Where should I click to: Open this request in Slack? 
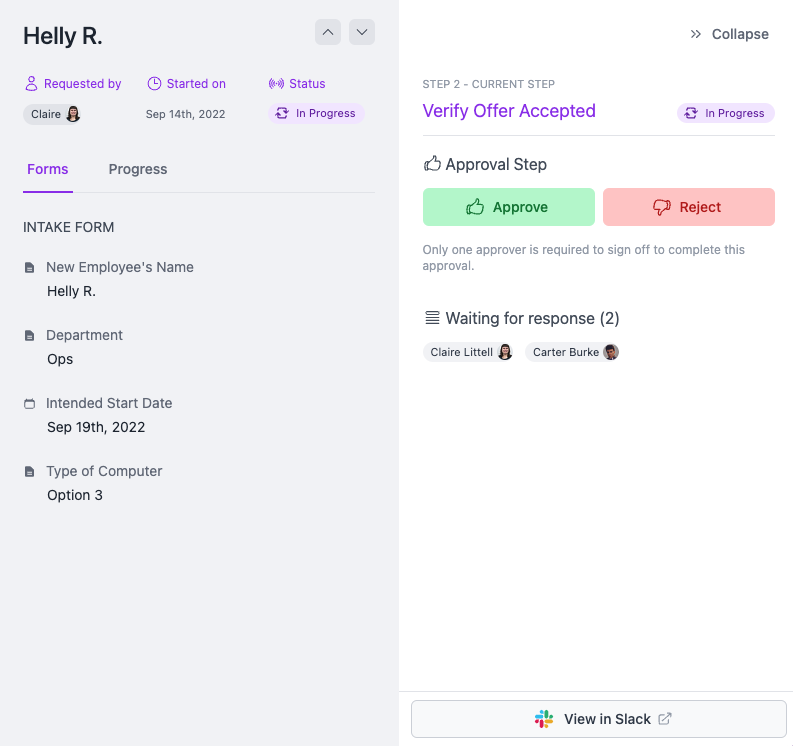coord(599,719)
